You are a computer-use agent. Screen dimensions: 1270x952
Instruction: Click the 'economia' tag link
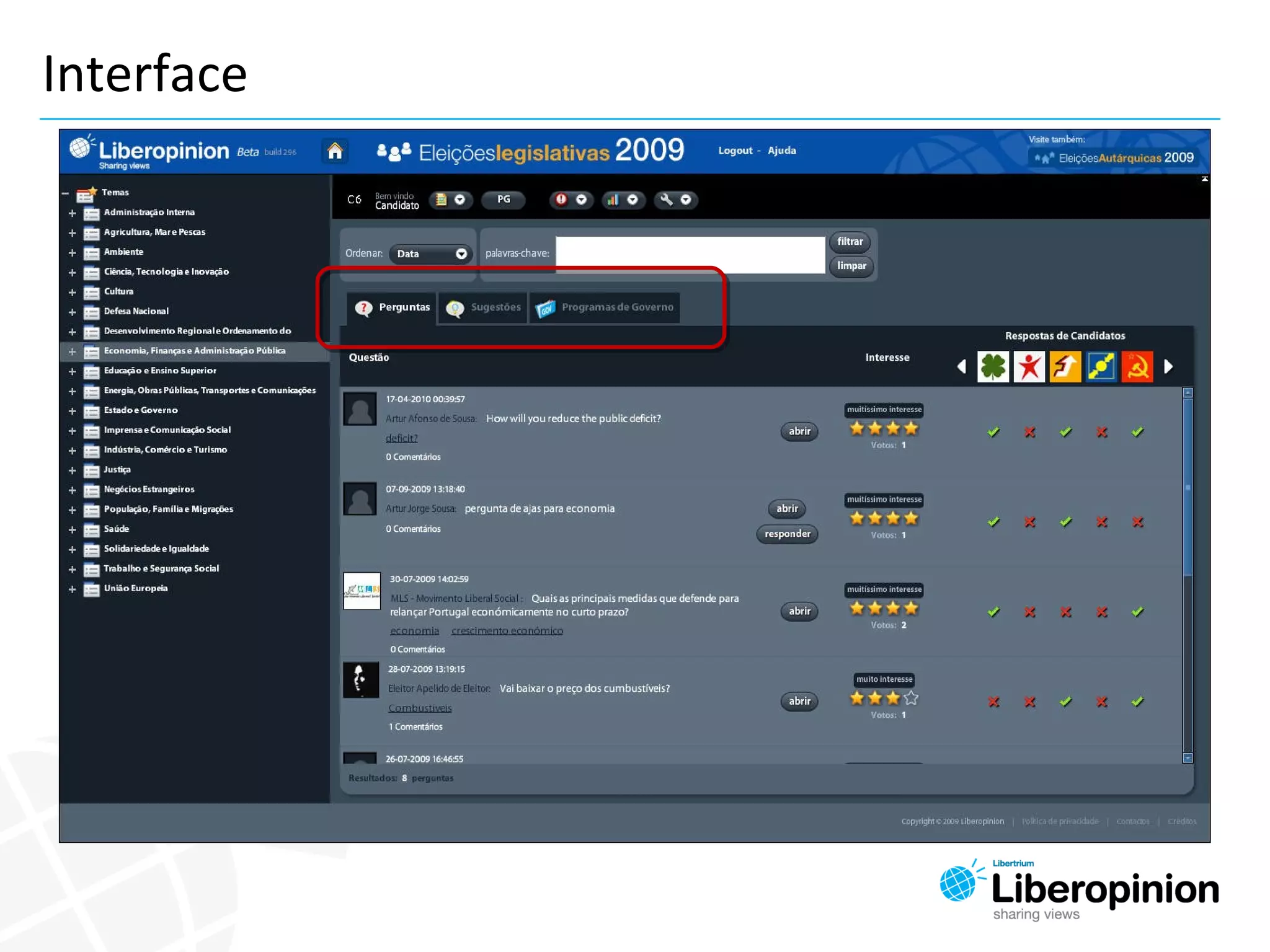coord(414,631)
